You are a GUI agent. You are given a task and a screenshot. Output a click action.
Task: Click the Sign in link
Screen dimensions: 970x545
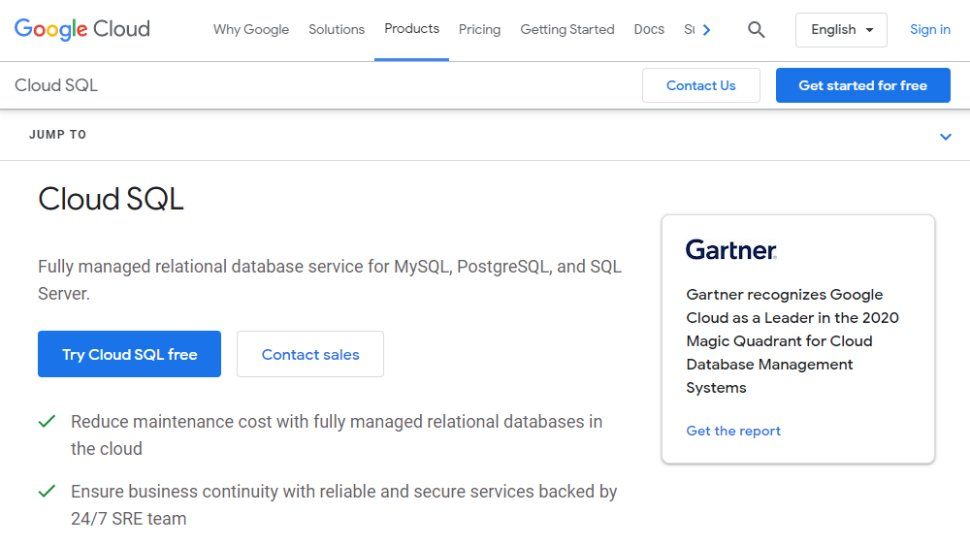pyautogui.click(x=930, y=30)
